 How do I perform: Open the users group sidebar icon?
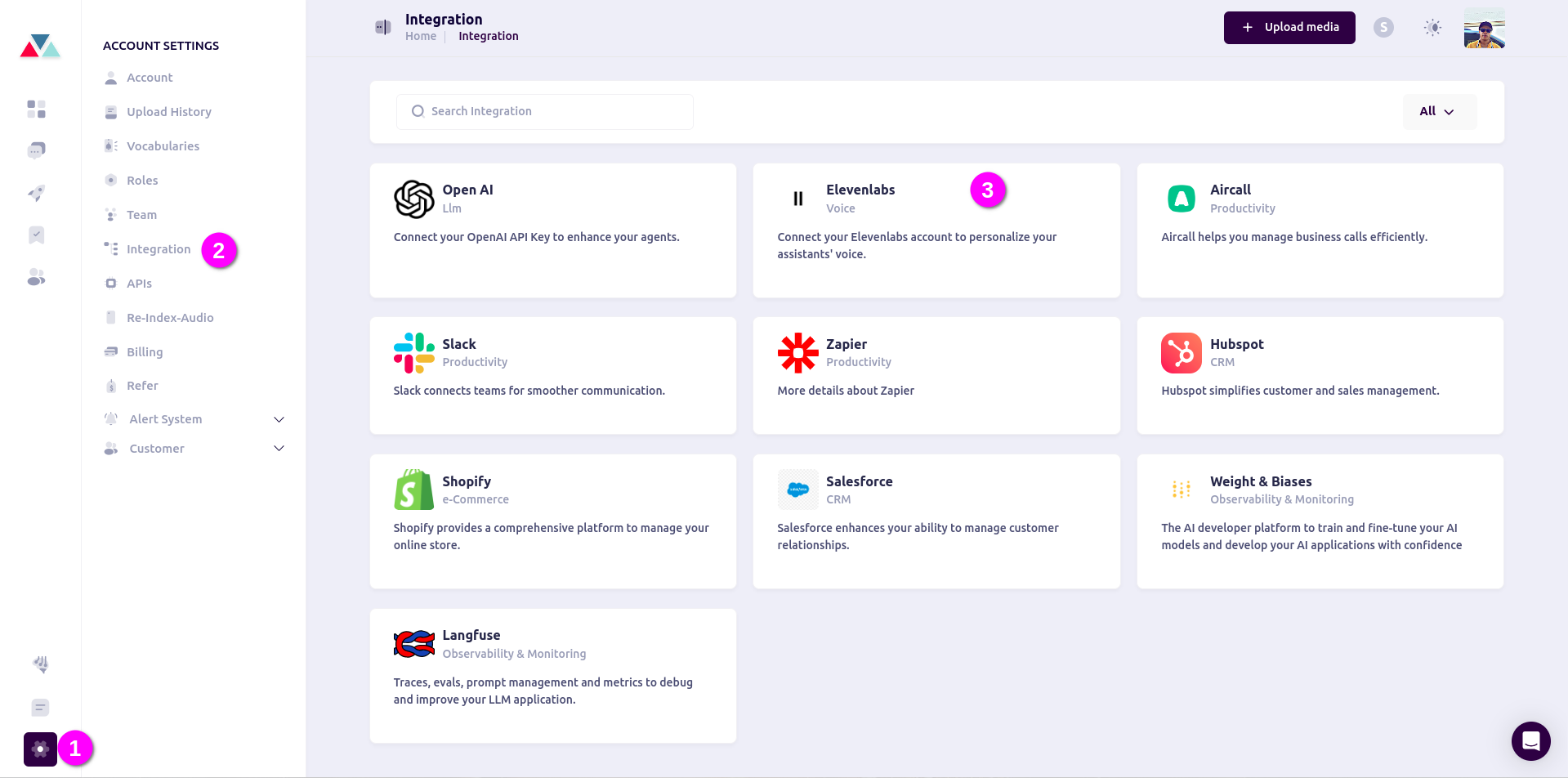point(36,277)
